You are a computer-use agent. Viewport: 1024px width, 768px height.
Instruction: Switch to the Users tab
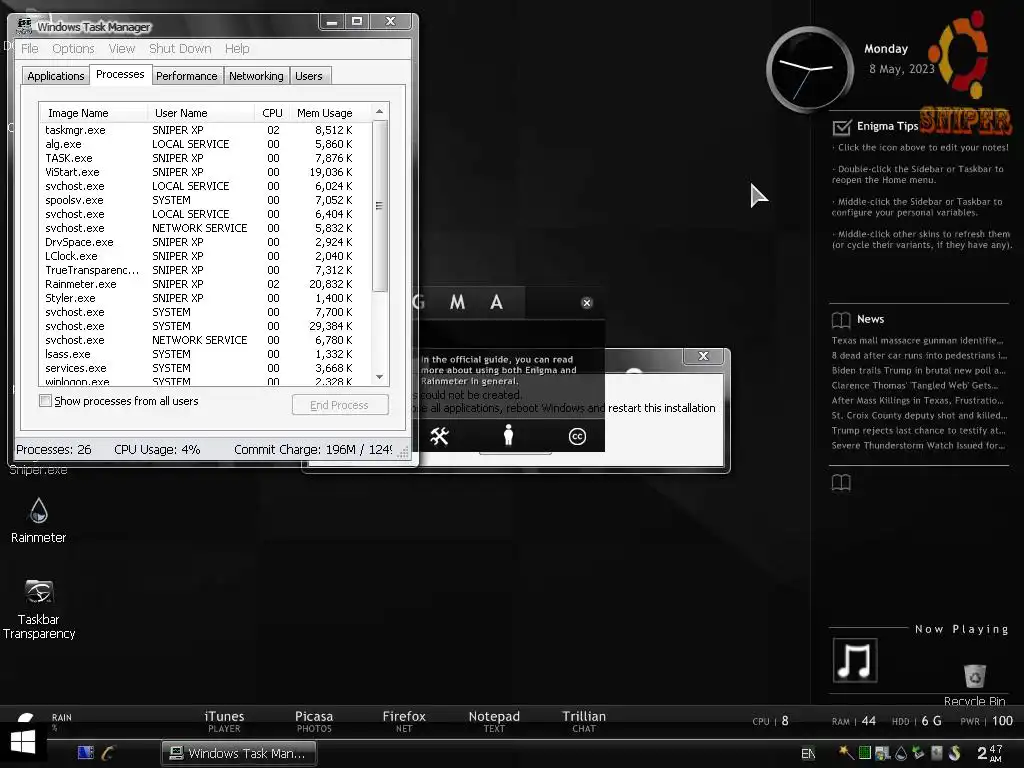[x=309, y=76]
